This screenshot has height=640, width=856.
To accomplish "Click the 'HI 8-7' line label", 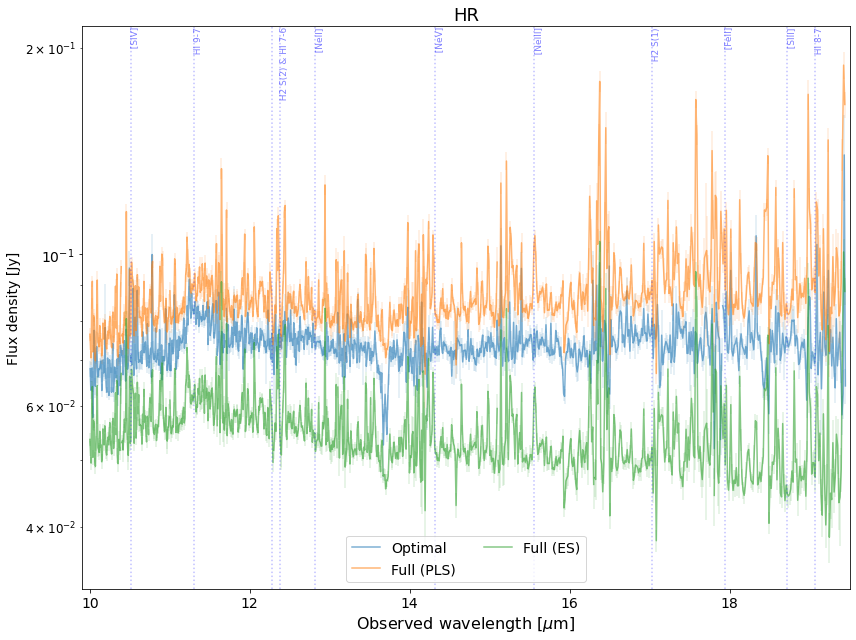I will click(818, 41).
